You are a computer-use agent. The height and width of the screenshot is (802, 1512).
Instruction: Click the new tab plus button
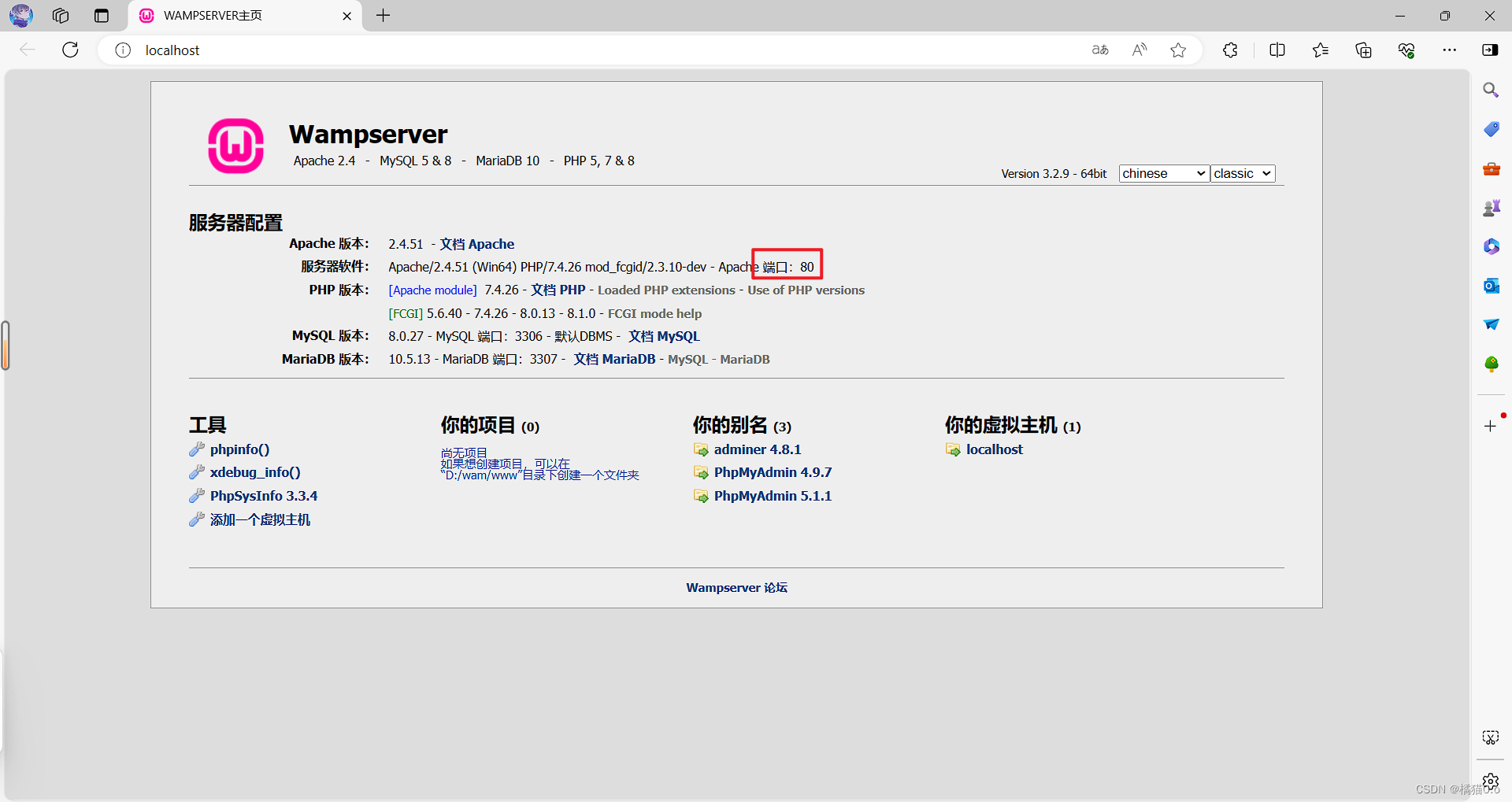click(384, 16)
